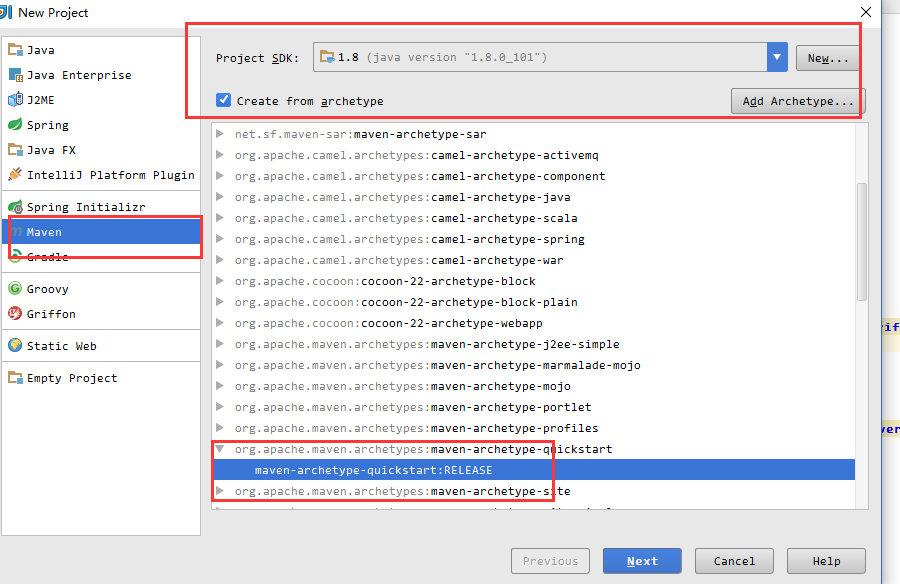
Task: Select maven-archetype-profiles archetype row
Action: coord(534,428)
